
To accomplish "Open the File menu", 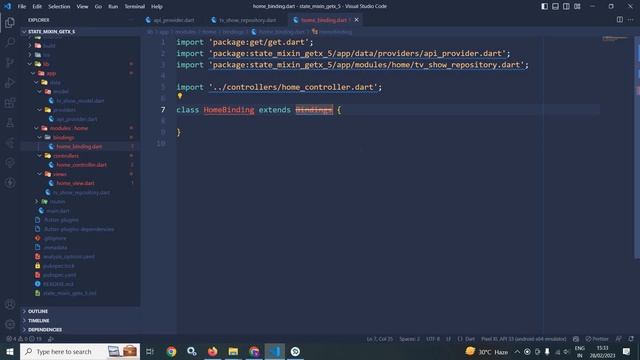I will click(22, 6).
